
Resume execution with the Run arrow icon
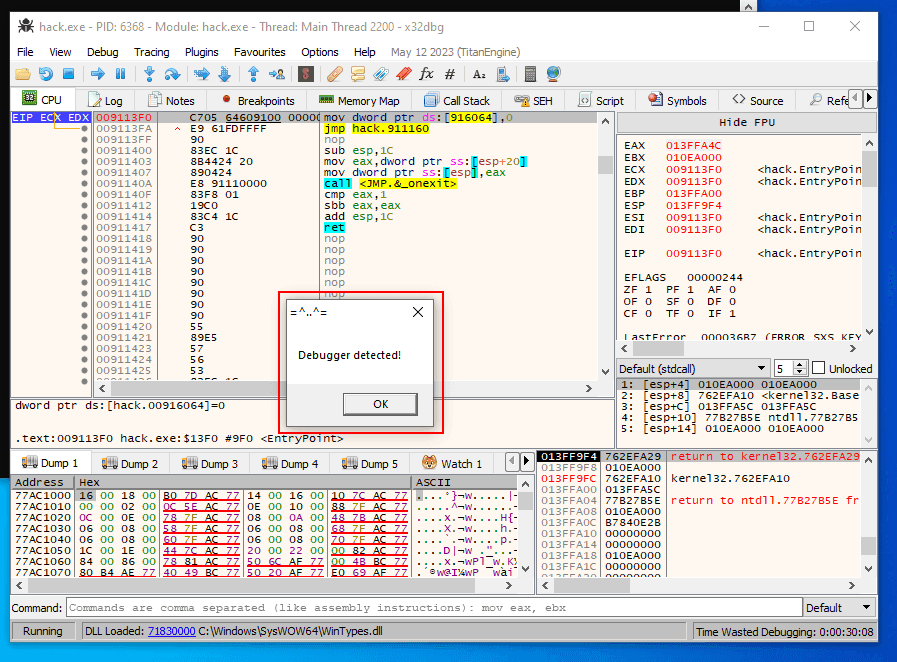pos(99,74)
